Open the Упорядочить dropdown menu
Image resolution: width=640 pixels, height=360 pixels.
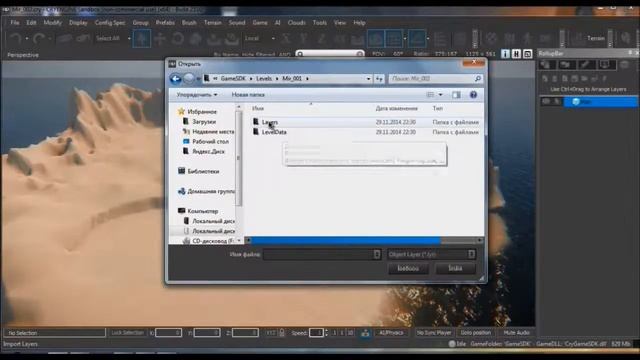[197, 95]
